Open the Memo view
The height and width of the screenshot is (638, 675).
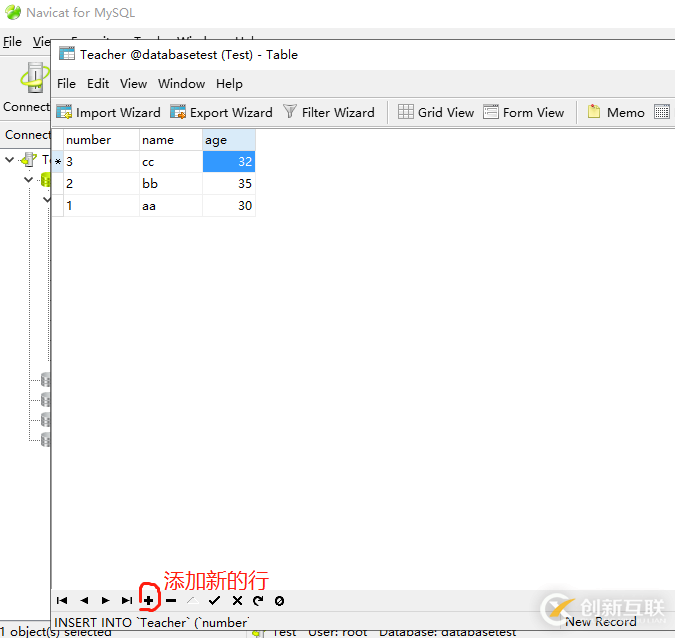click(x=616, y=112)
